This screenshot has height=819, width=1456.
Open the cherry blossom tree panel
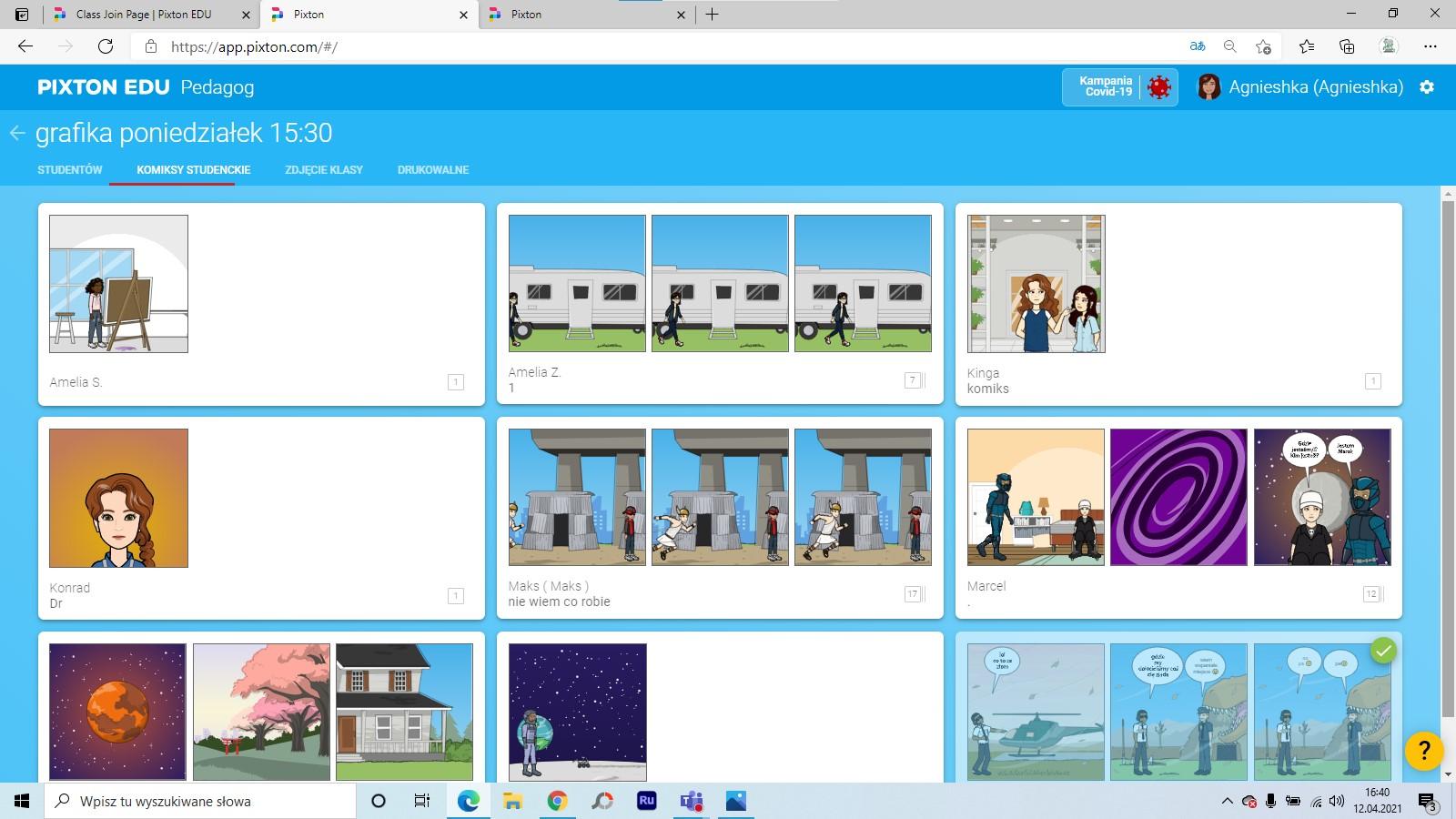pyautogui.click(x=261, y=712)
